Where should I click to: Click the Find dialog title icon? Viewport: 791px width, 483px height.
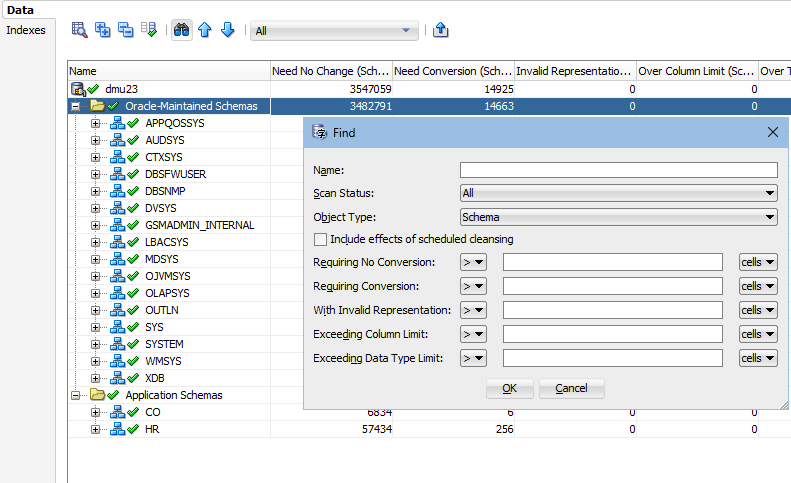(x=320, y=132)
